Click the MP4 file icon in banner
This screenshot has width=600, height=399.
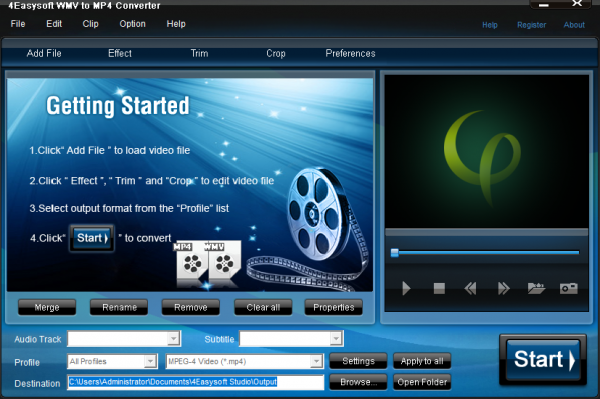[x=191, y=263]
